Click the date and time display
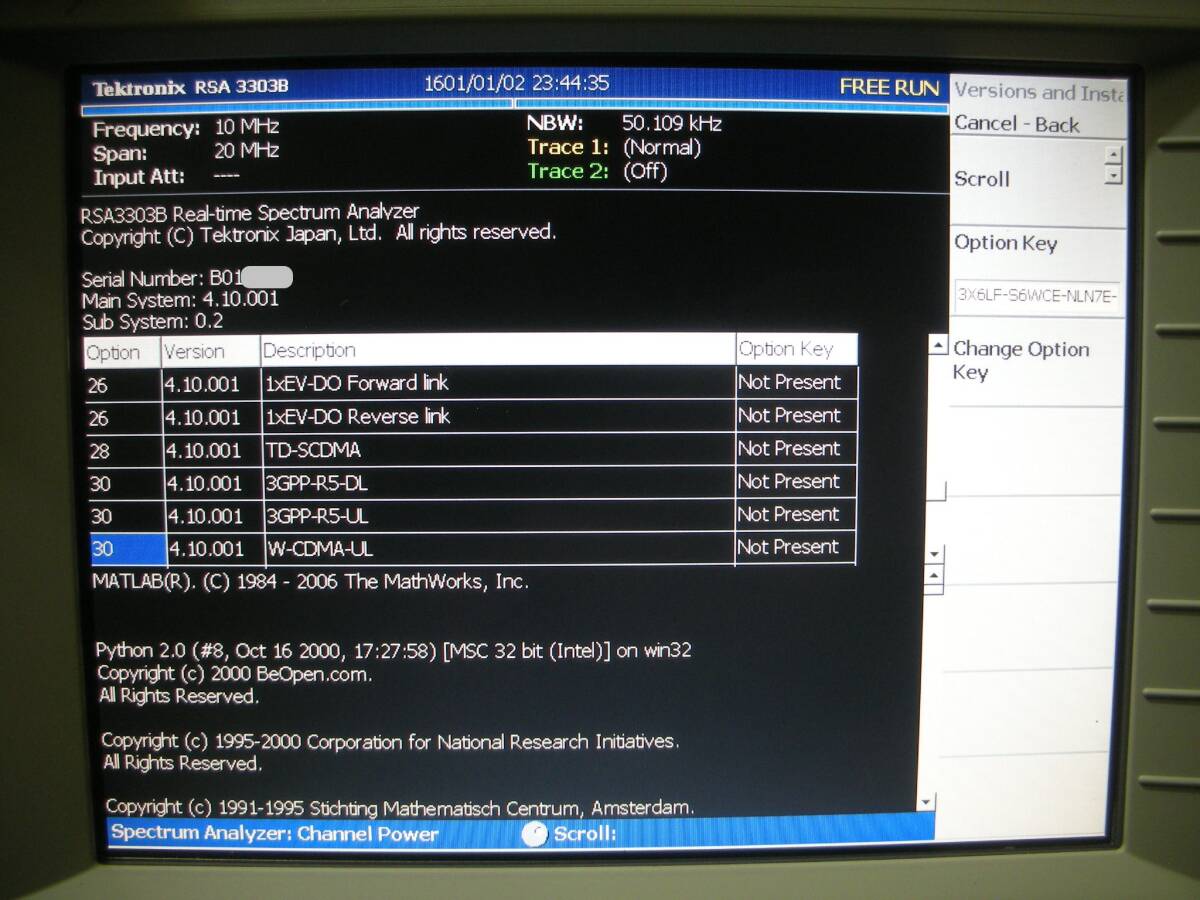 tap(516, 83)
